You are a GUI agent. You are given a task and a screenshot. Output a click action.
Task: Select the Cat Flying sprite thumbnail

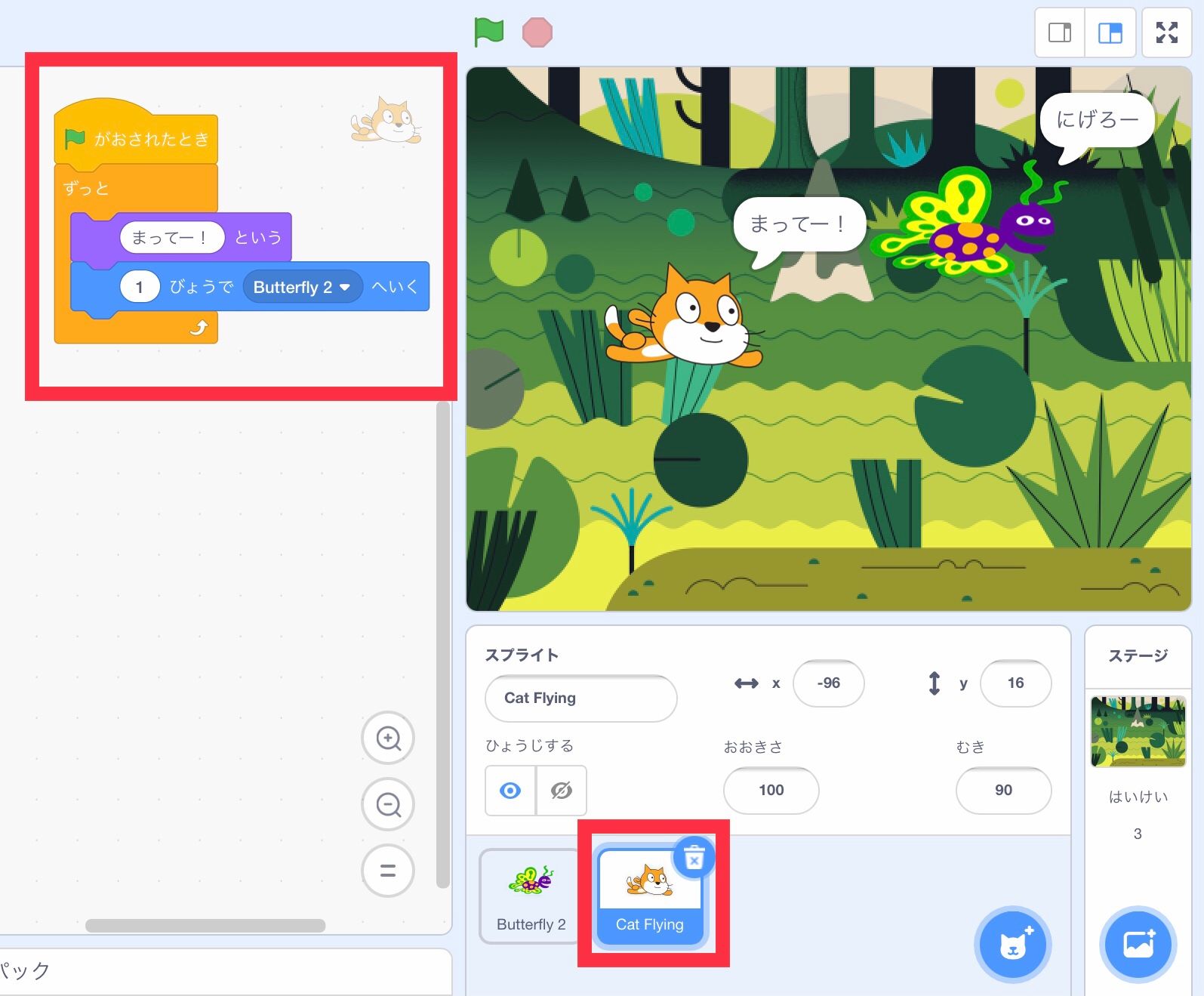pyautogui.click(x=649, y=896)
